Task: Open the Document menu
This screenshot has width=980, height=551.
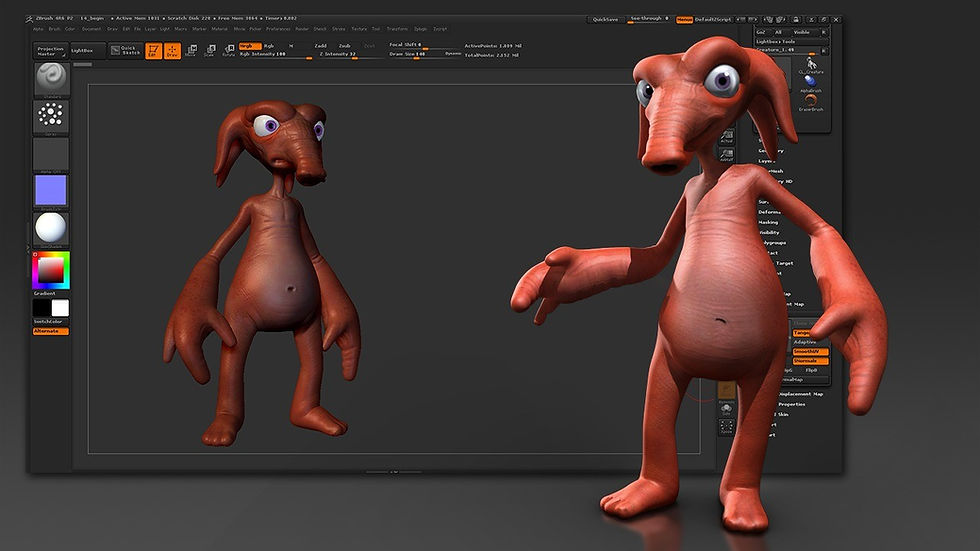Action: pyautogui.click(x=91, y=29)
